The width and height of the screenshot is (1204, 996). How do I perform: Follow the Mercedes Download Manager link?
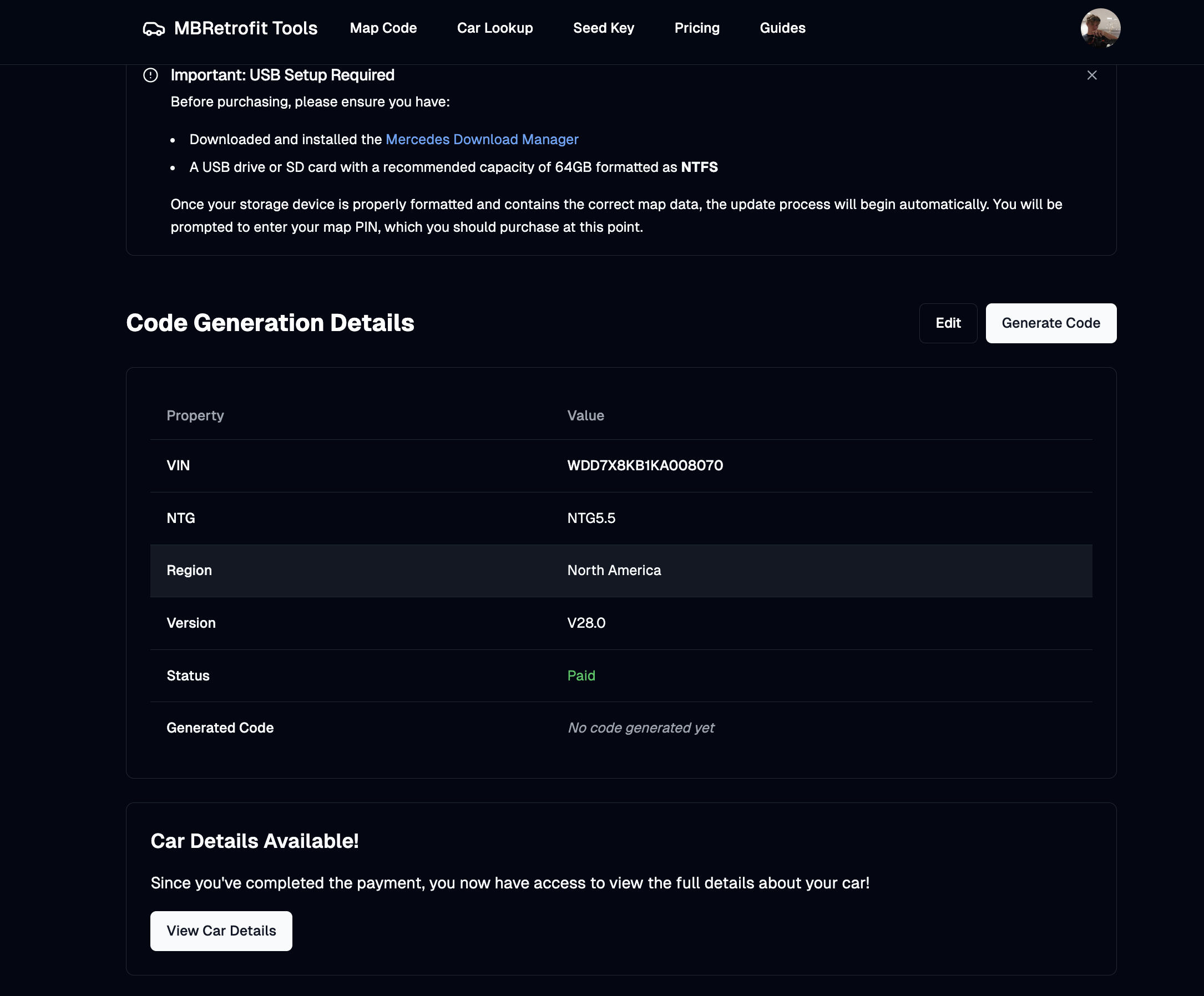point(482,139)
